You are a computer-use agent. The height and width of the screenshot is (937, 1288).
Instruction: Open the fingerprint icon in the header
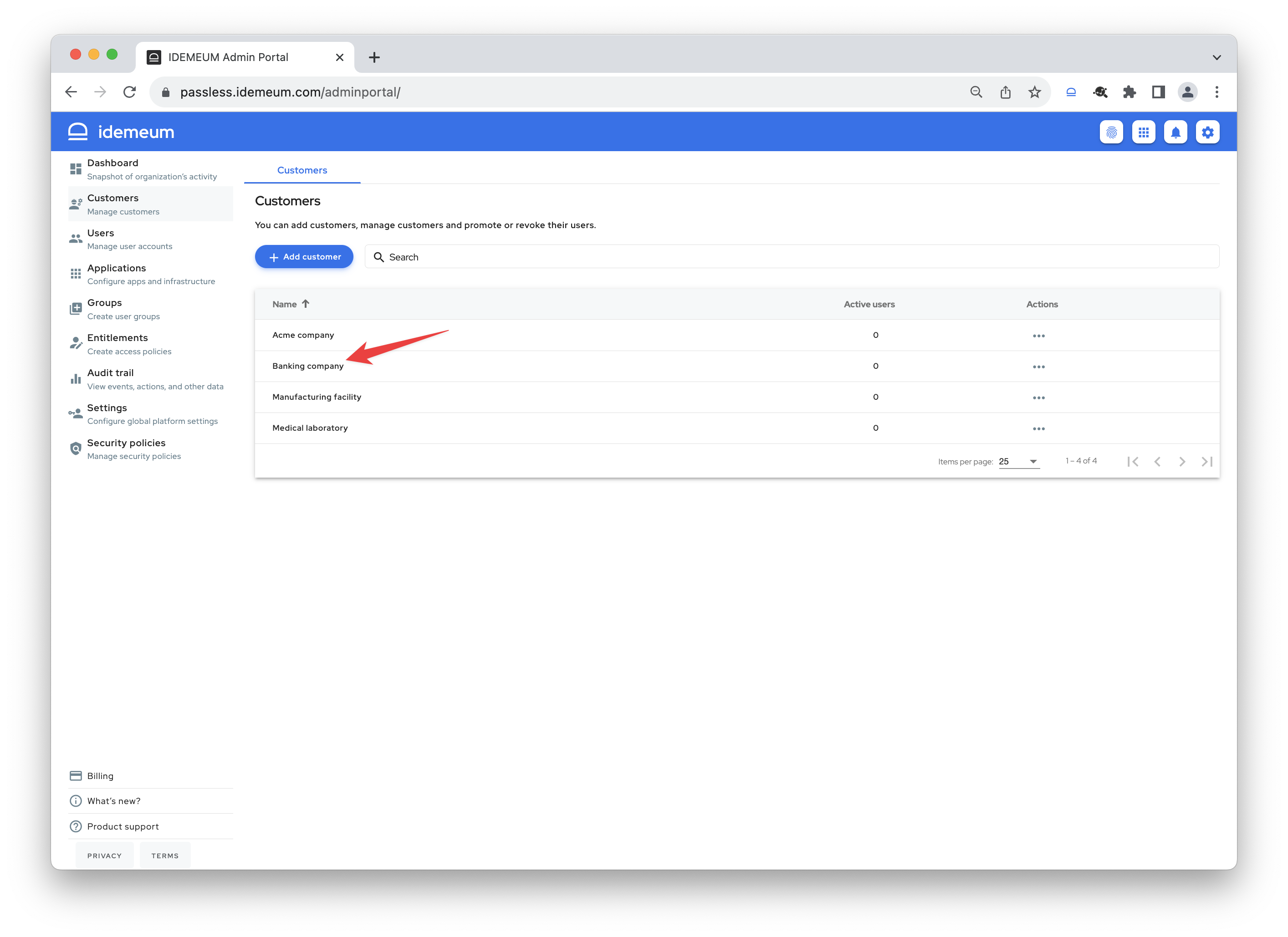pos(1111,132)
